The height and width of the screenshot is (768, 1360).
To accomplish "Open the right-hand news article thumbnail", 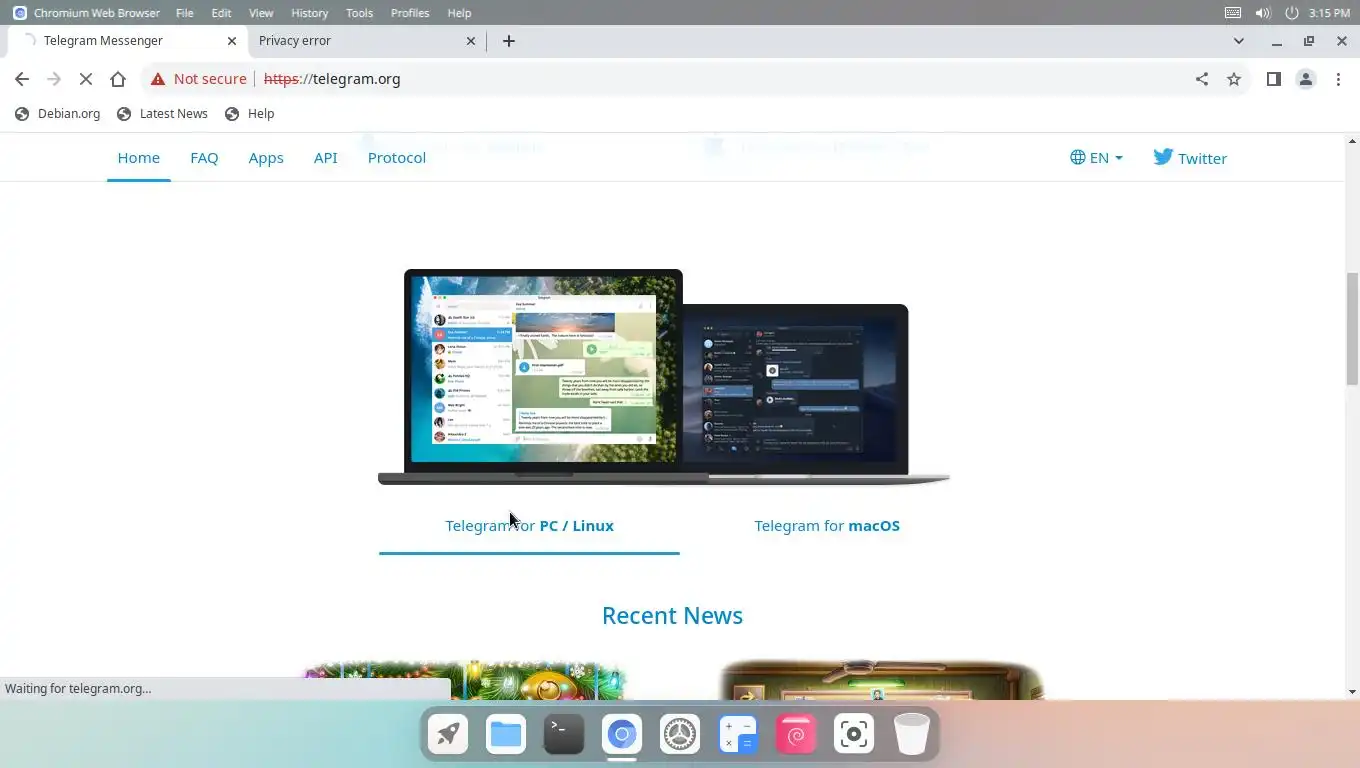I will 881,680.
